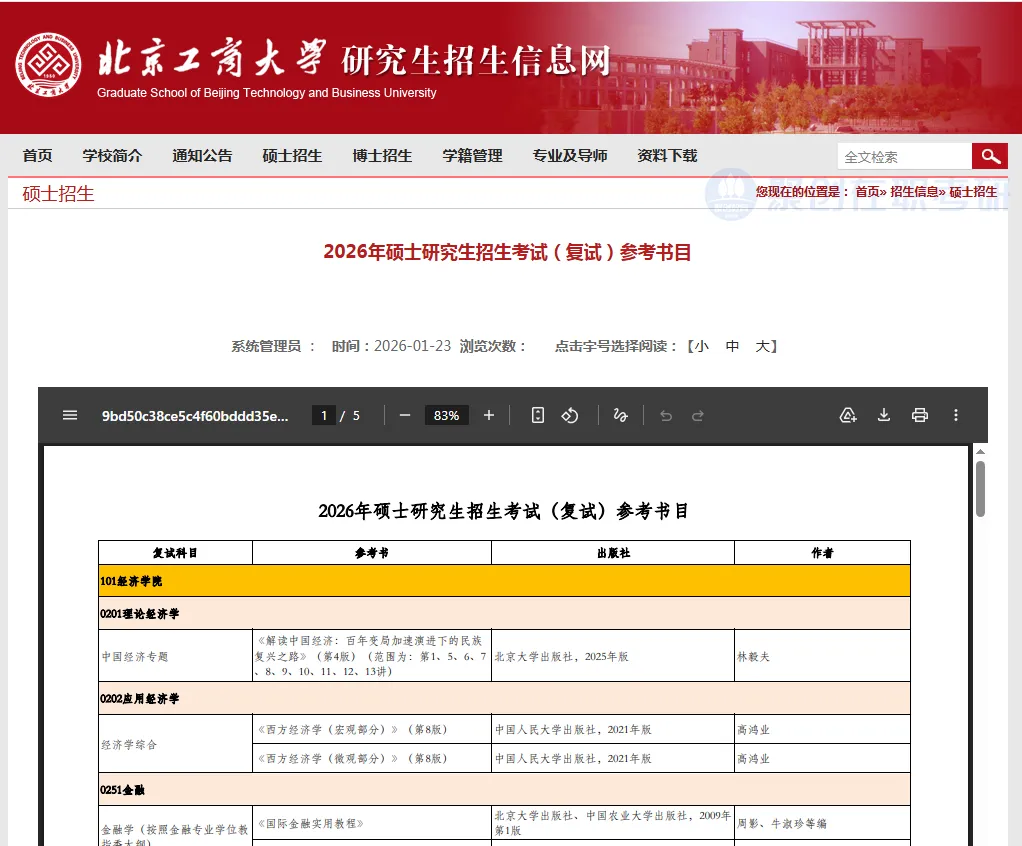This screenshot has width=1022, height=846.
Task: Download the PDF file
Action: click(884, 415)
